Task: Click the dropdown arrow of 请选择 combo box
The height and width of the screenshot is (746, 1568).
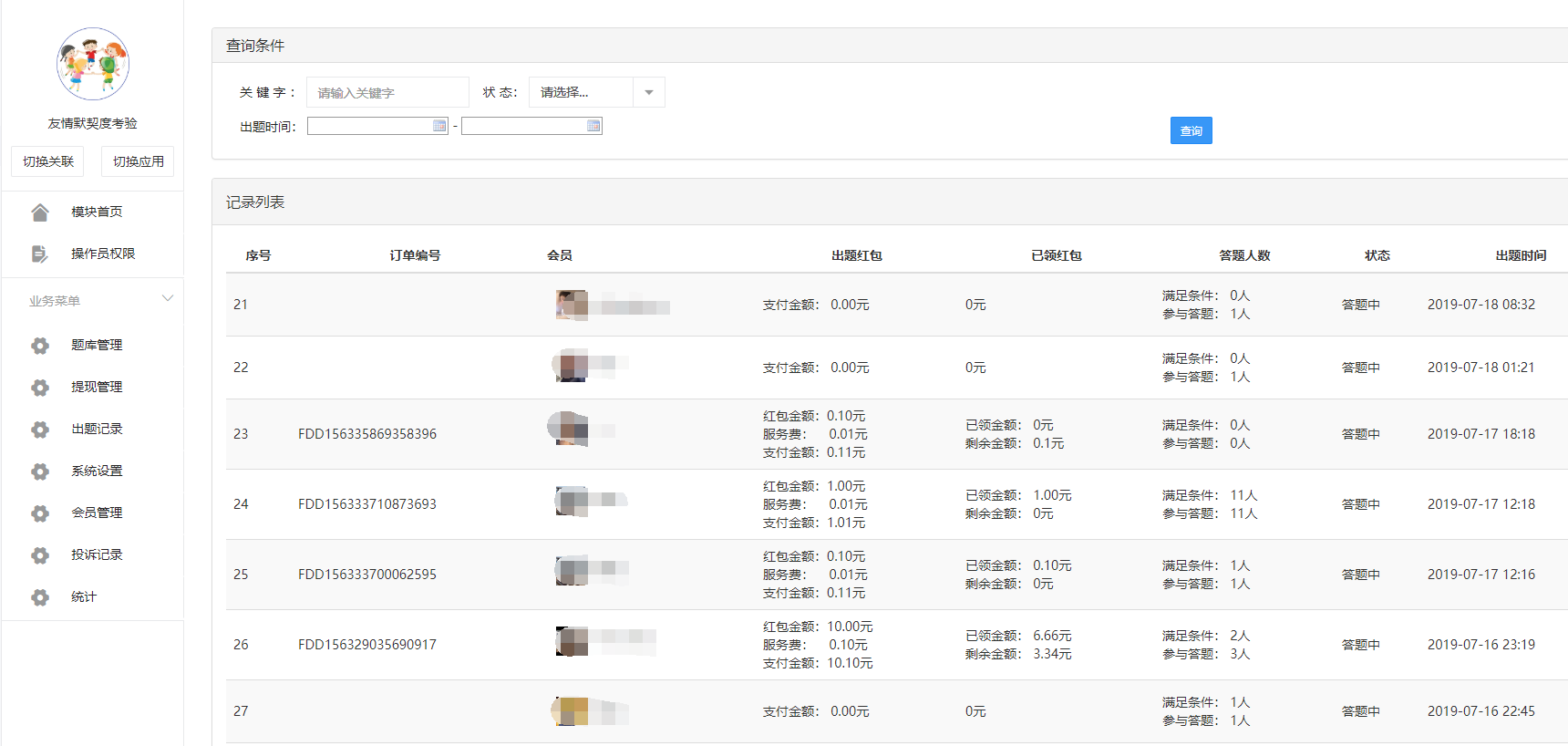Action: (x=649, y=92)
